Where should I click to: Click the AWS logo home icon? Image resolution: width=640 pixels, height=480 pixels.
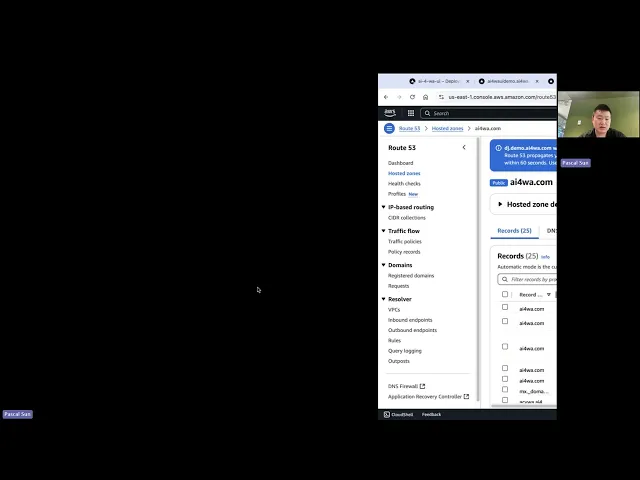coord(390,113)
